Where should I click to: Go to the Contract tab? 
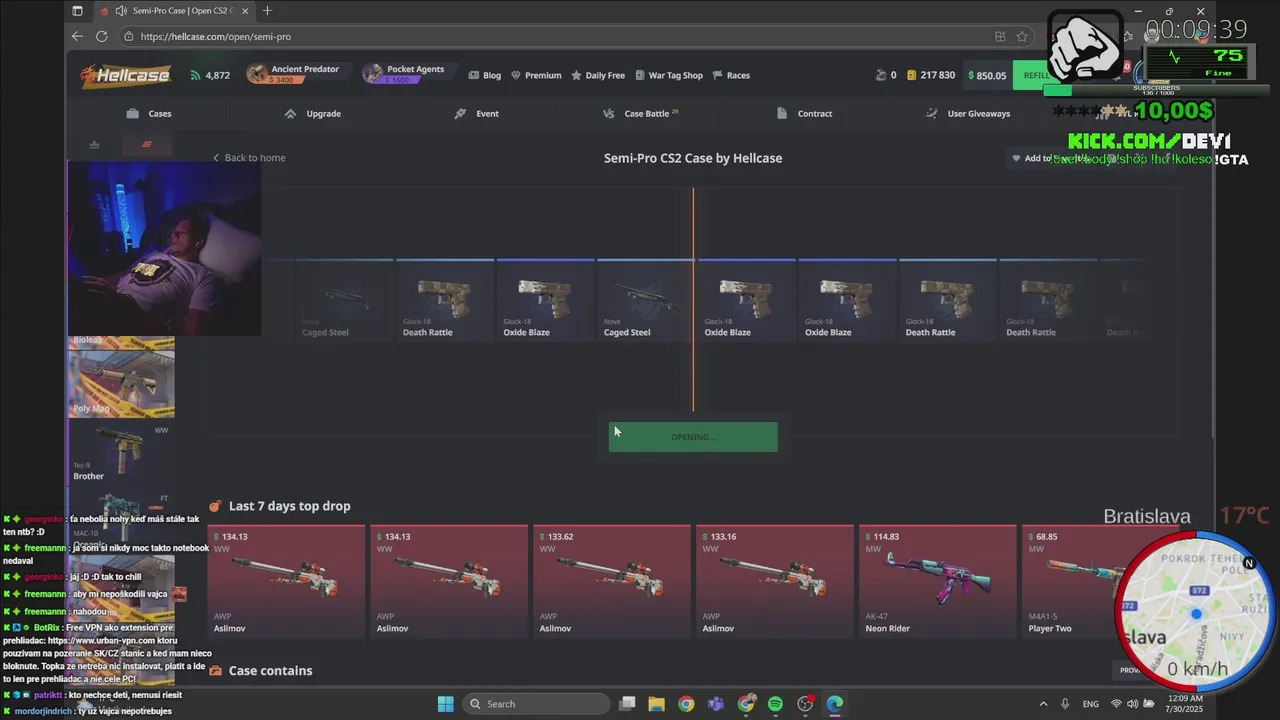pyautogui.click(x=804, y=113)
